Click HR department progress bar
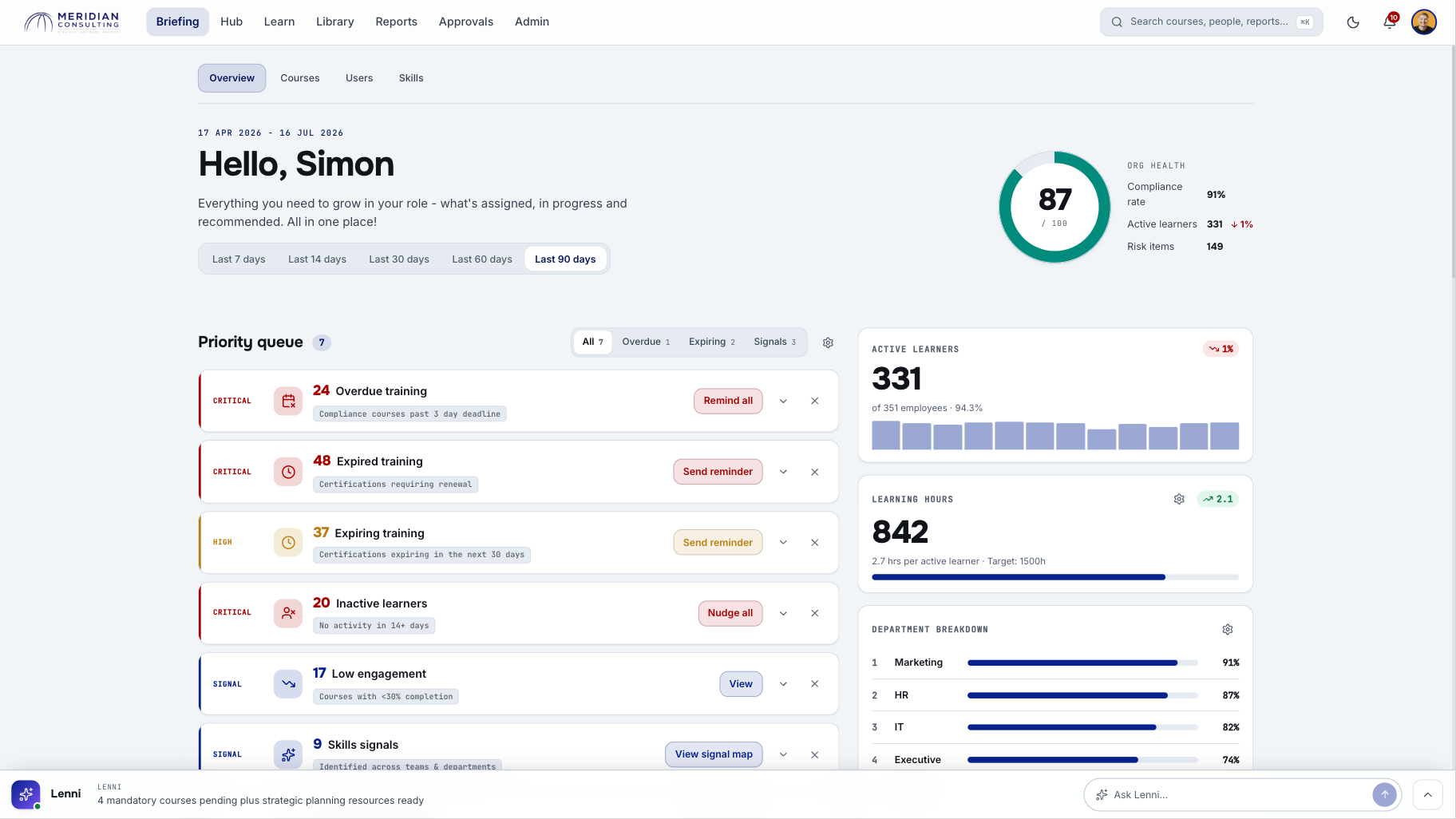 [1082, 695]
